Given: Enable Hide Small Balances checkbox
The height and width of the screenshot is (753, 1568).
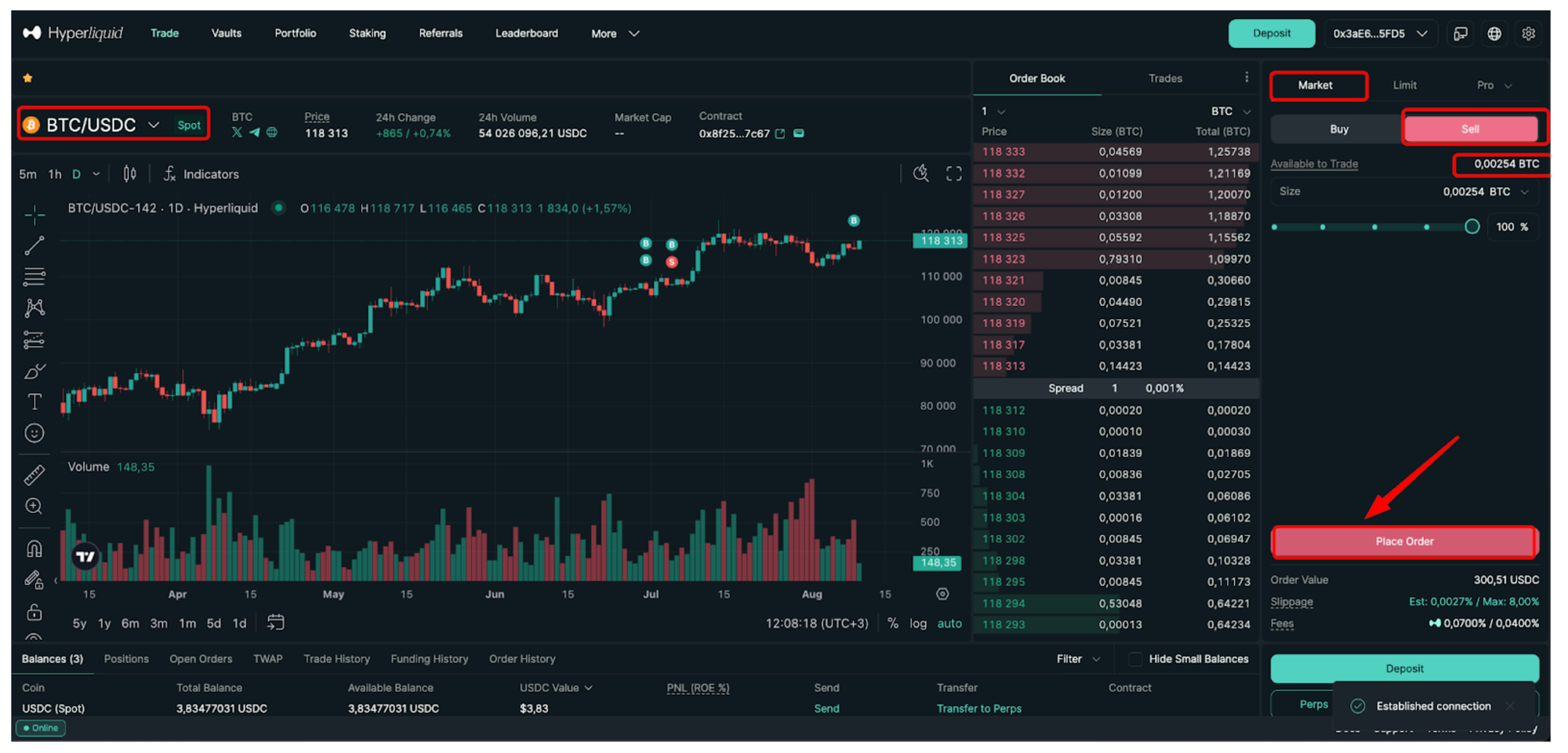Looking at the screenshot, I should (x=1134, y=659).
